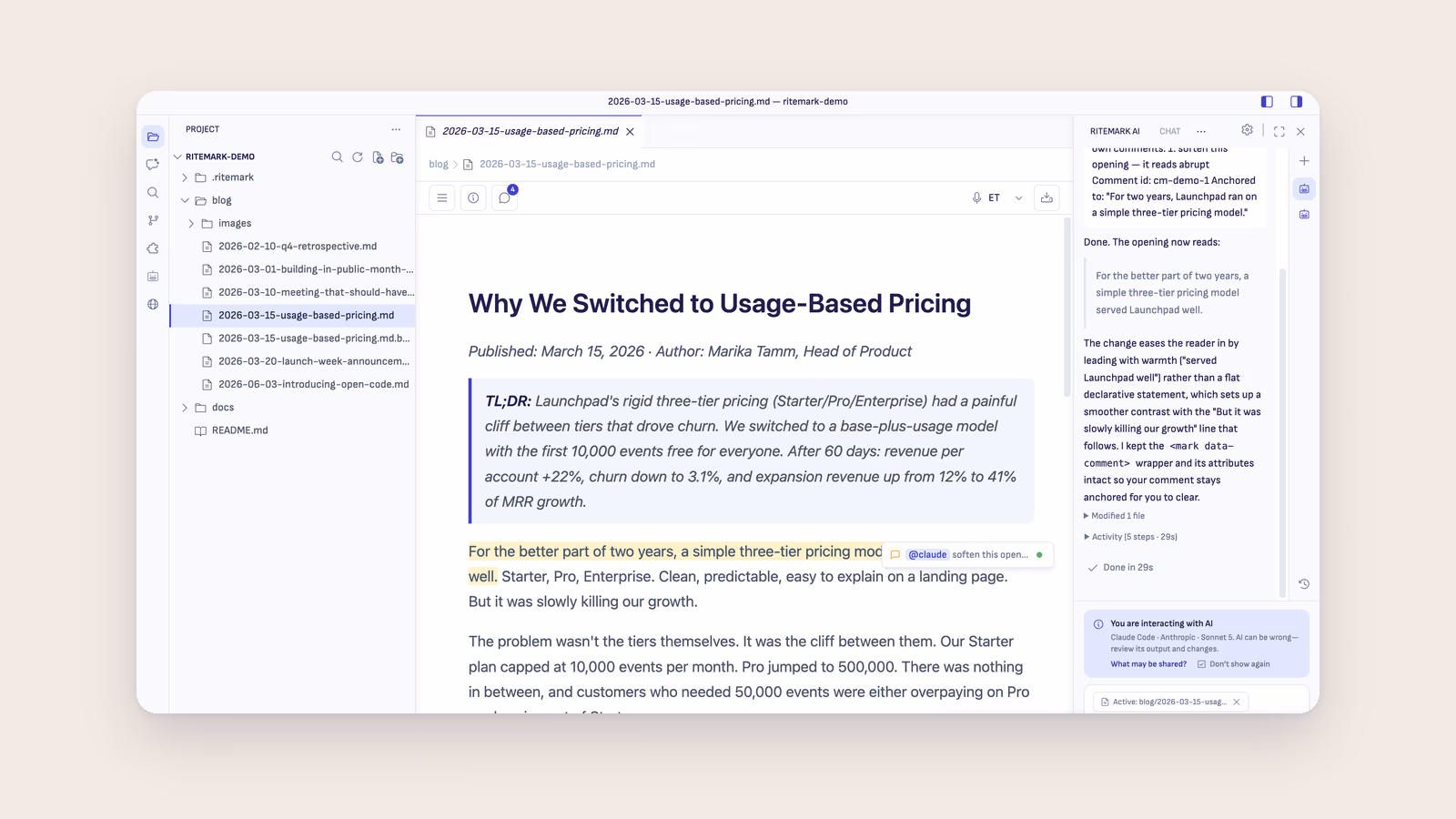This screenshot has height=819, width=1456.
Task: Open Ritemark AI settings gear
Action: click(1248, 130)
